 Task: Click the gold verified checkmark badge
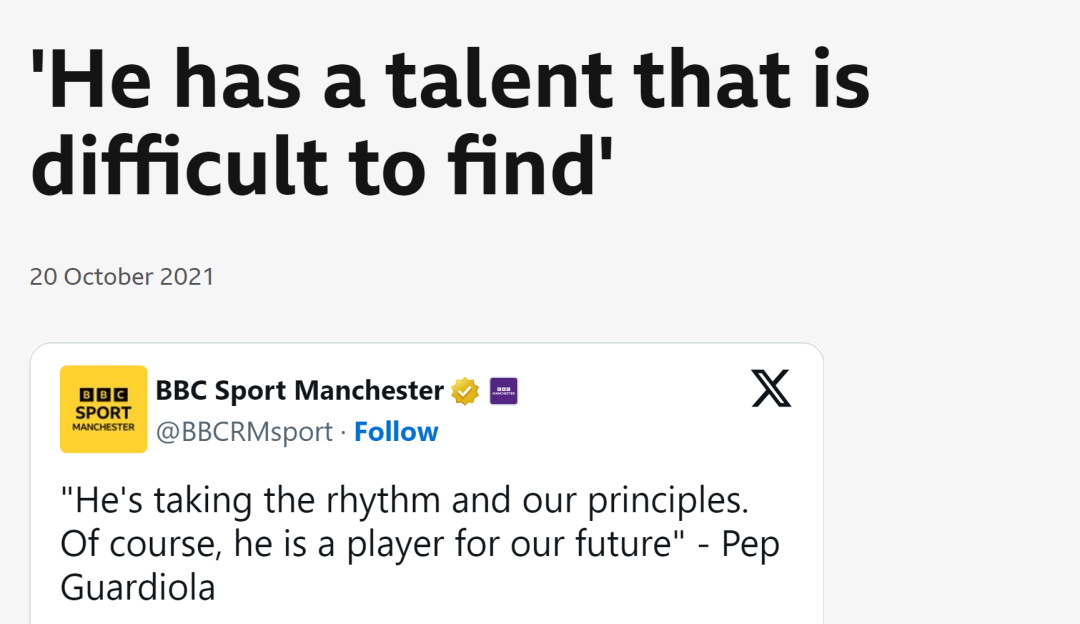pyautogui.click(x=465, y=391)
